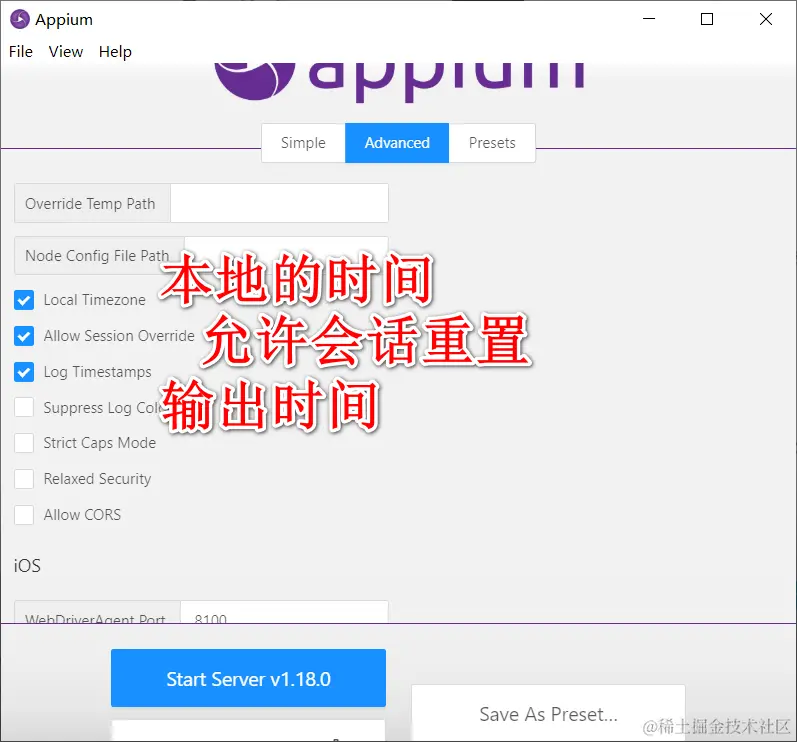Screen dimensions: 797x742
Task: Open the File menu
Action: [21, 51]
